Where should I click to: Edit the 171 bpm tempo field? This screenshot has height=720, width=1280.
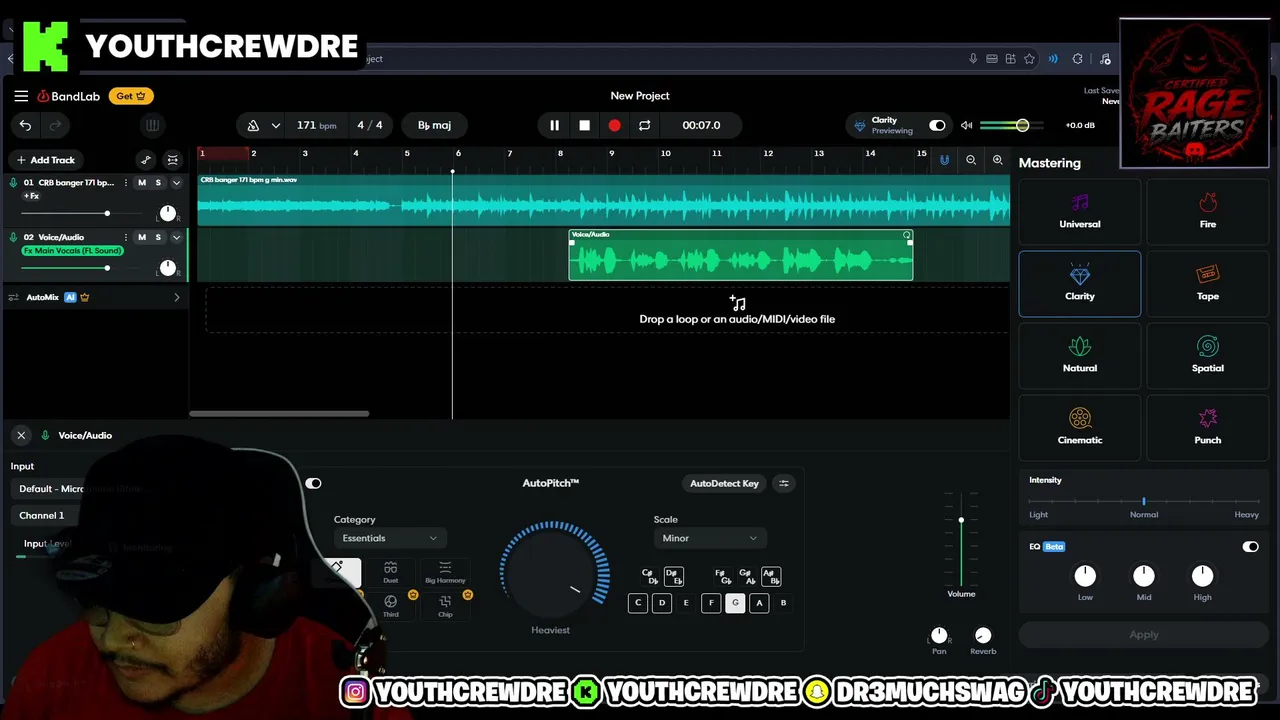316,125
